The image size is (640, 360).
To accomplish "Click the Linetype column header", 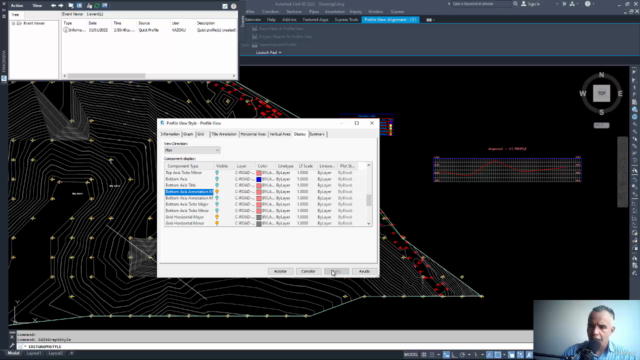I will pyautogui.click(x=285, y=166).
